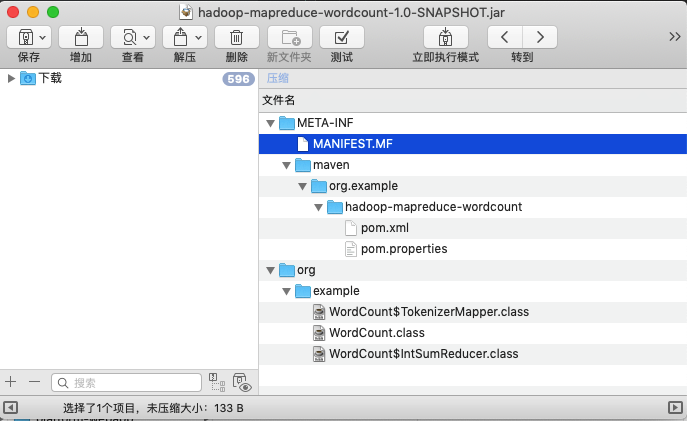Click the WordCount$IntSumReducer.class Java icon
Viewport: 687px width, 421px height.
click(x=319, y=354)
